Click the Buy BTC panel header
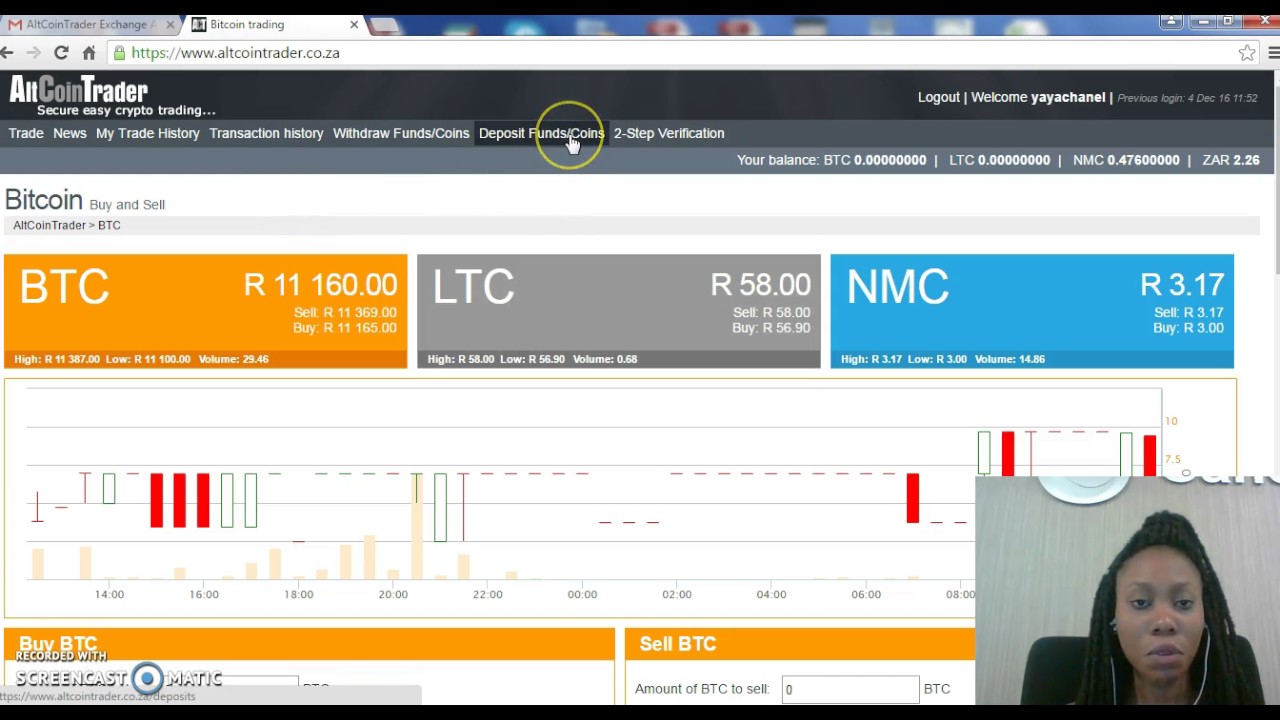The image size is (1280, 720). tap(310, 644)
